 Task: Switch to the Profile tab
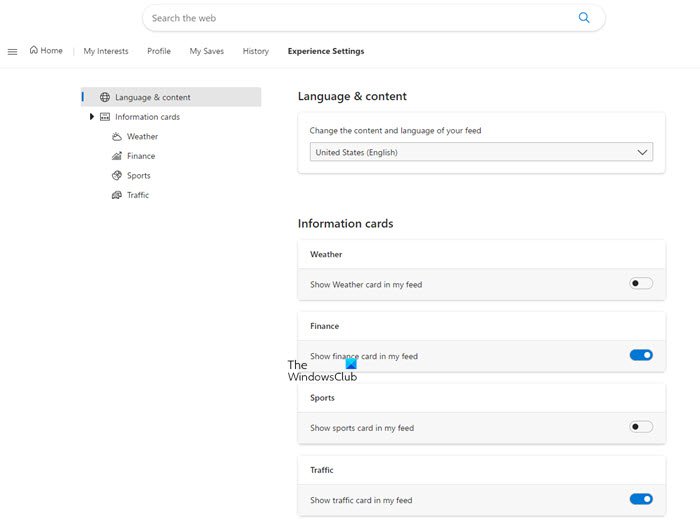[x=159, y=51]
